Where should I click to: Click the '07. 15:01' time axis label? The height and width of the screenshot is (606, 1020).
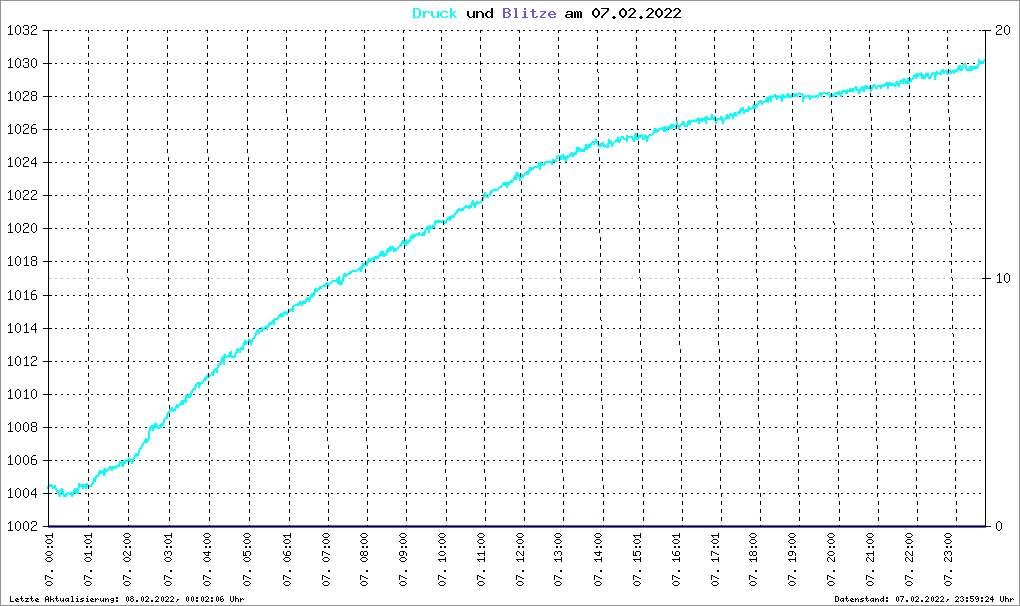[x=638, y=560]
